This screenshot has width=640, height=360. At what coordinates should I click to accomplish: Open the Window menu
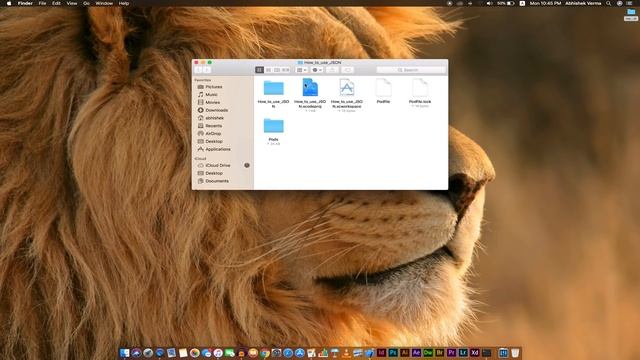(104, 3)
